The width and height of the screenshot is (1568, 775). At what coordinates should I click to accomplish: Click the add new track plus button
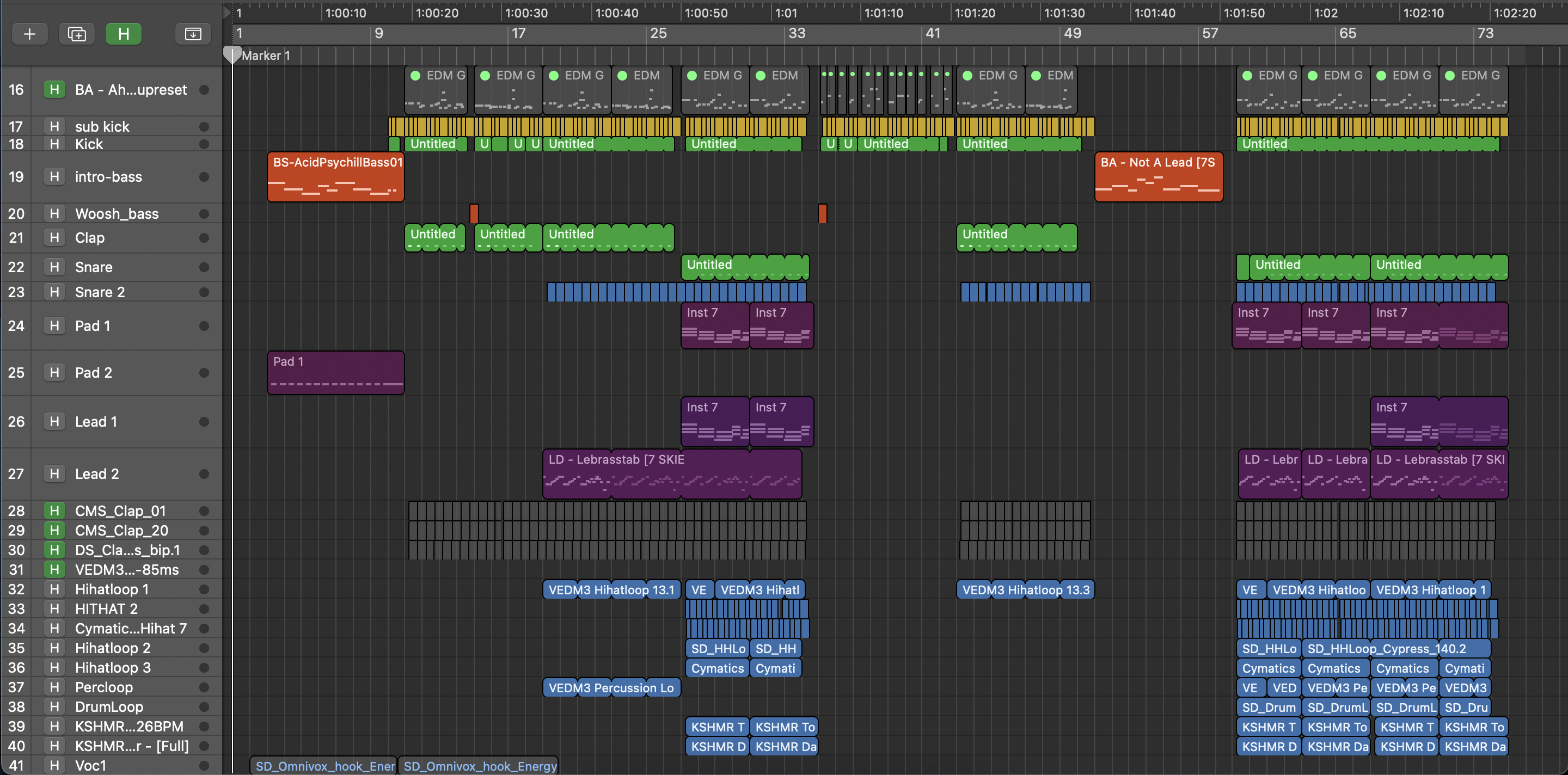[x=29, y=34]
